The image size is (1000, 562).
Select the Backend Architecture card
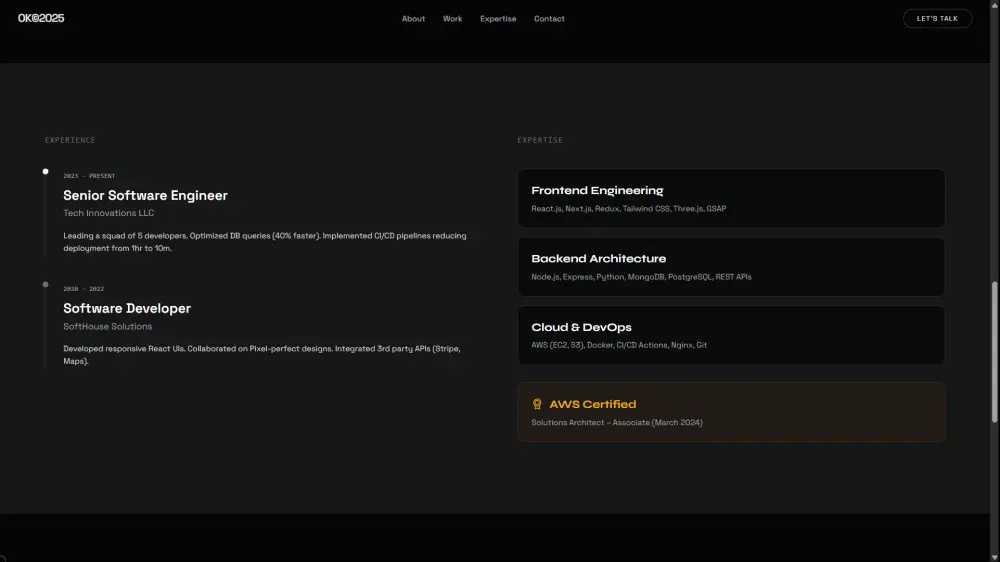click(x=731, y=266)
